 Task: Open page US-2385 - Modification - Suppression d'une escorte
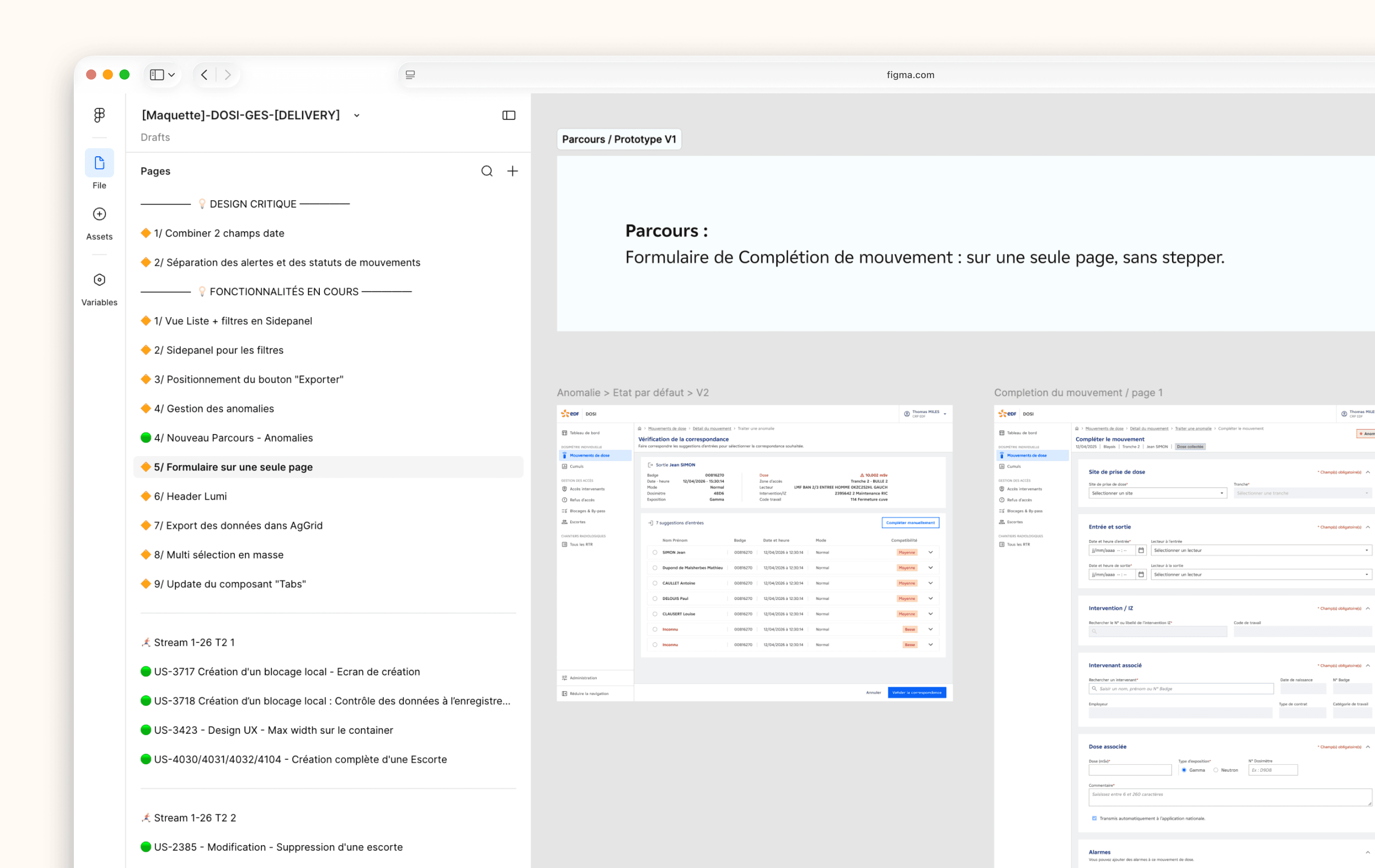(328, 847)
